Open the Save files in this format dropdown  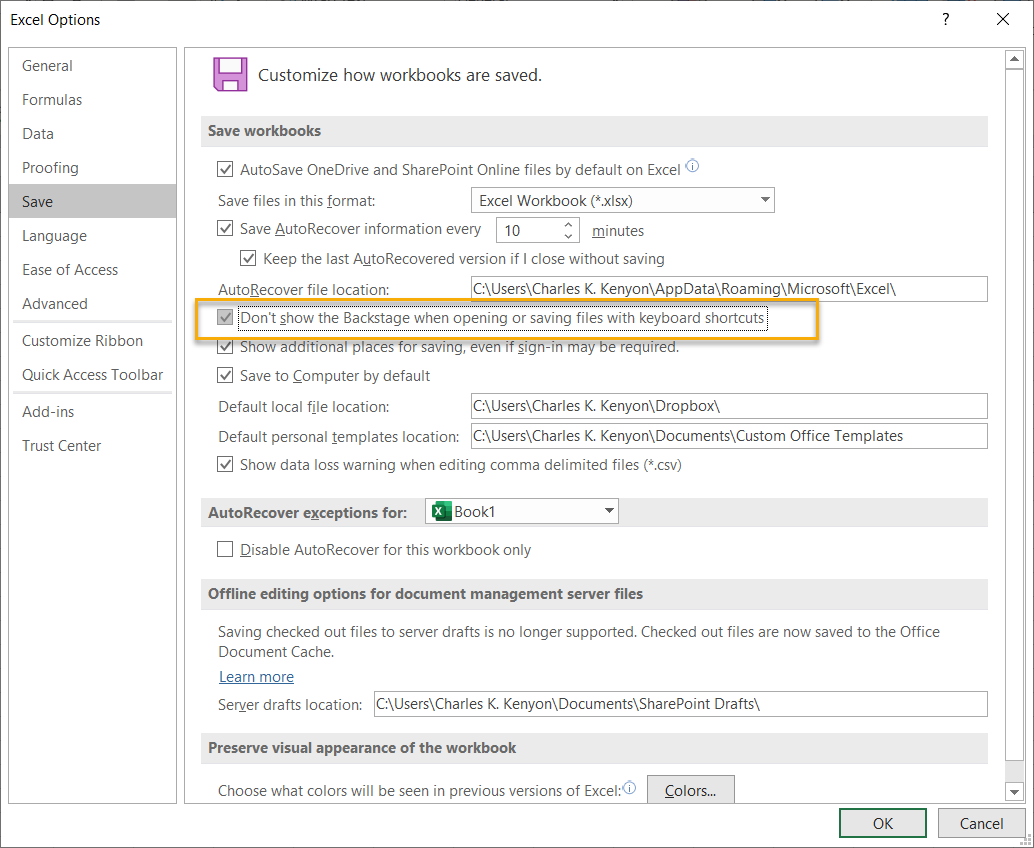pyautogui.click(x=623, y=200)
